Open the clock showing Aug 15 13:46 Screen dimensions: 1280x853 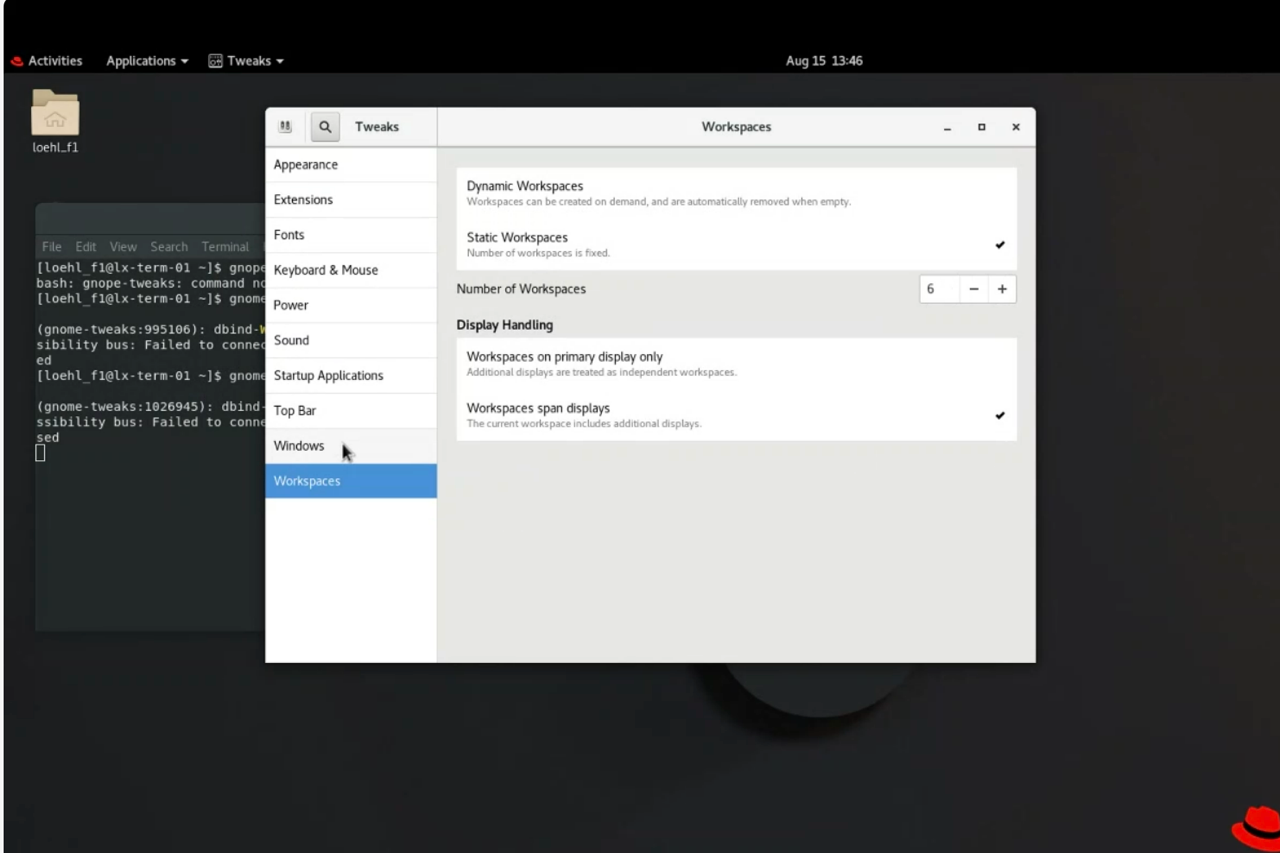(824, 61)
